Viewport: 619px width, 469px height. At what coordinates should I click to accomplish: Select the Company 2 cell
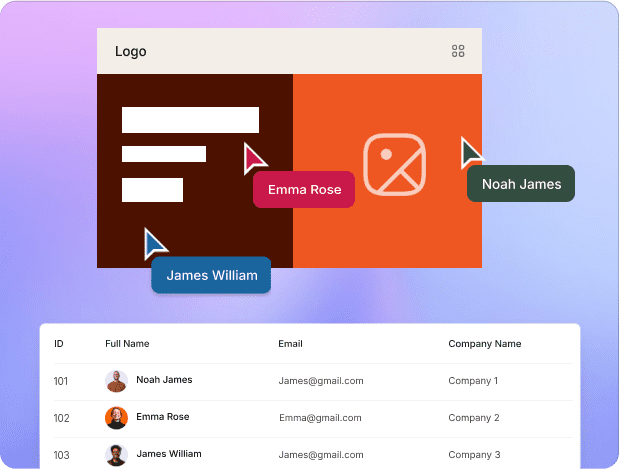pyautogui.click(x=474, y=418)
